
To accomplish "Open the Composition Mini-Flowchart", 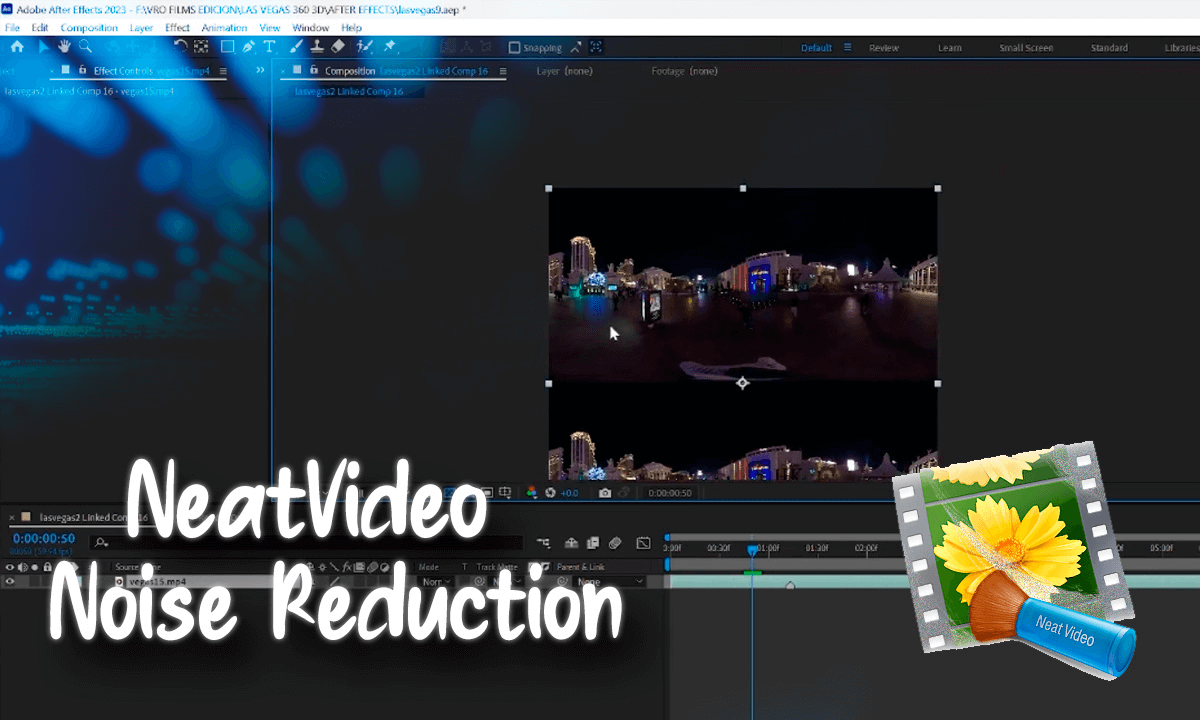I will [504, 492].
